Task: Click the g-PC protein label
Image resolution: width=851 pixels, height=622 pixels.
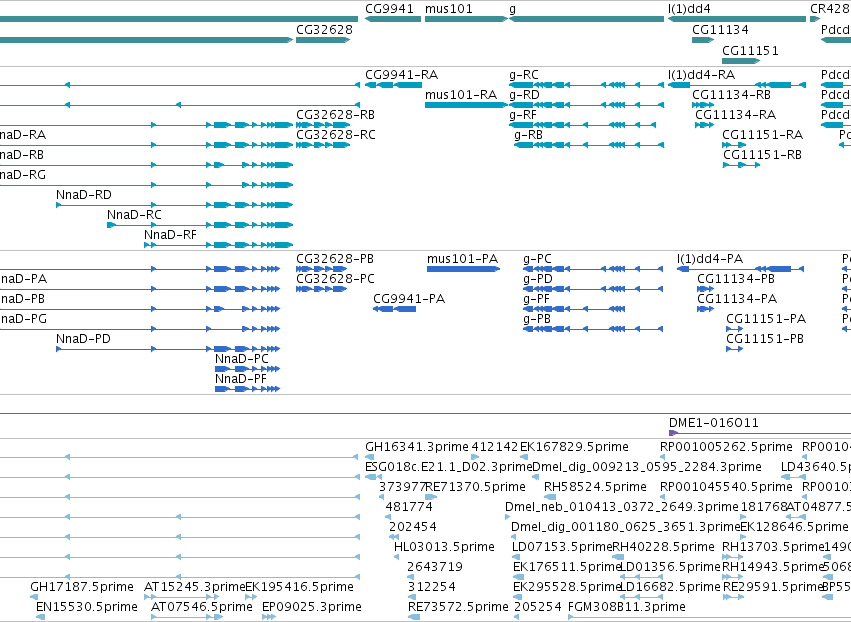Action: [x=537, y=258]
